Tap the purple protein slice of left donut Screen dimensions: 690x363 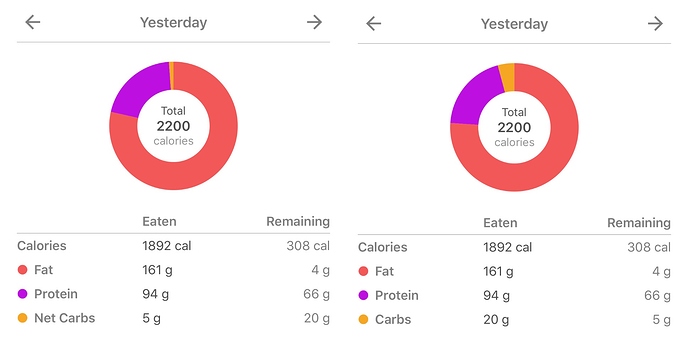[x=138, y=88]
